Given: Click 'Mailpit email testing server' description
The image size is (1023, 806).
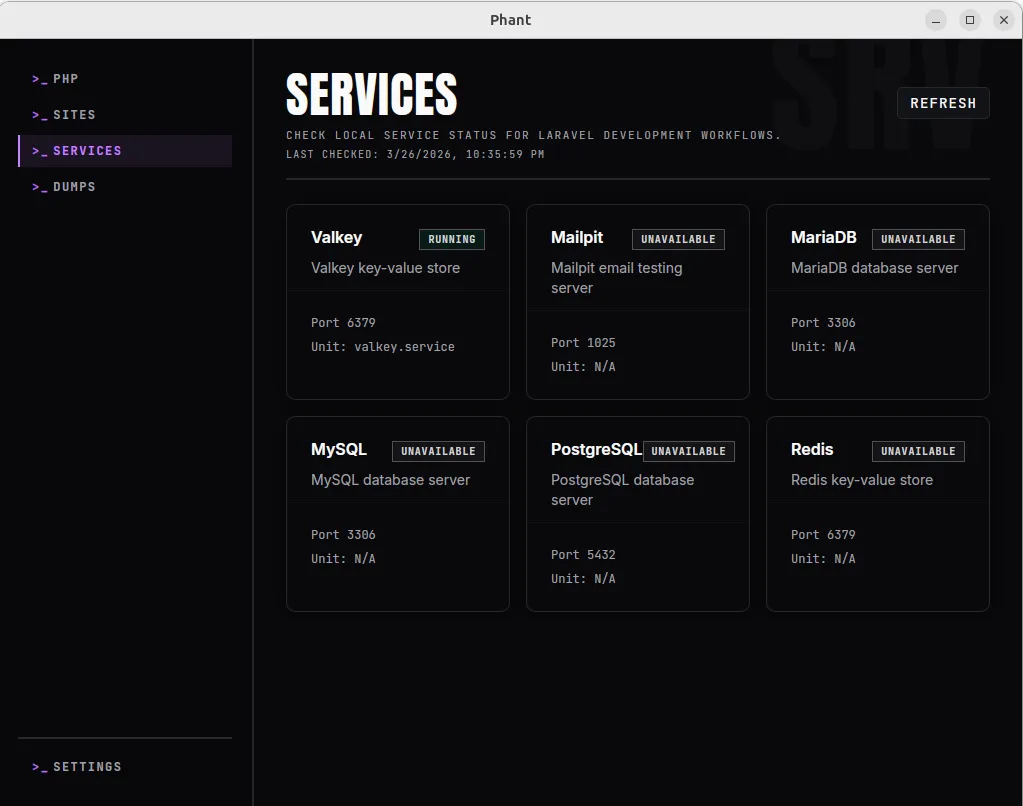Looking at the screenshot, I should tap(617, 278).
